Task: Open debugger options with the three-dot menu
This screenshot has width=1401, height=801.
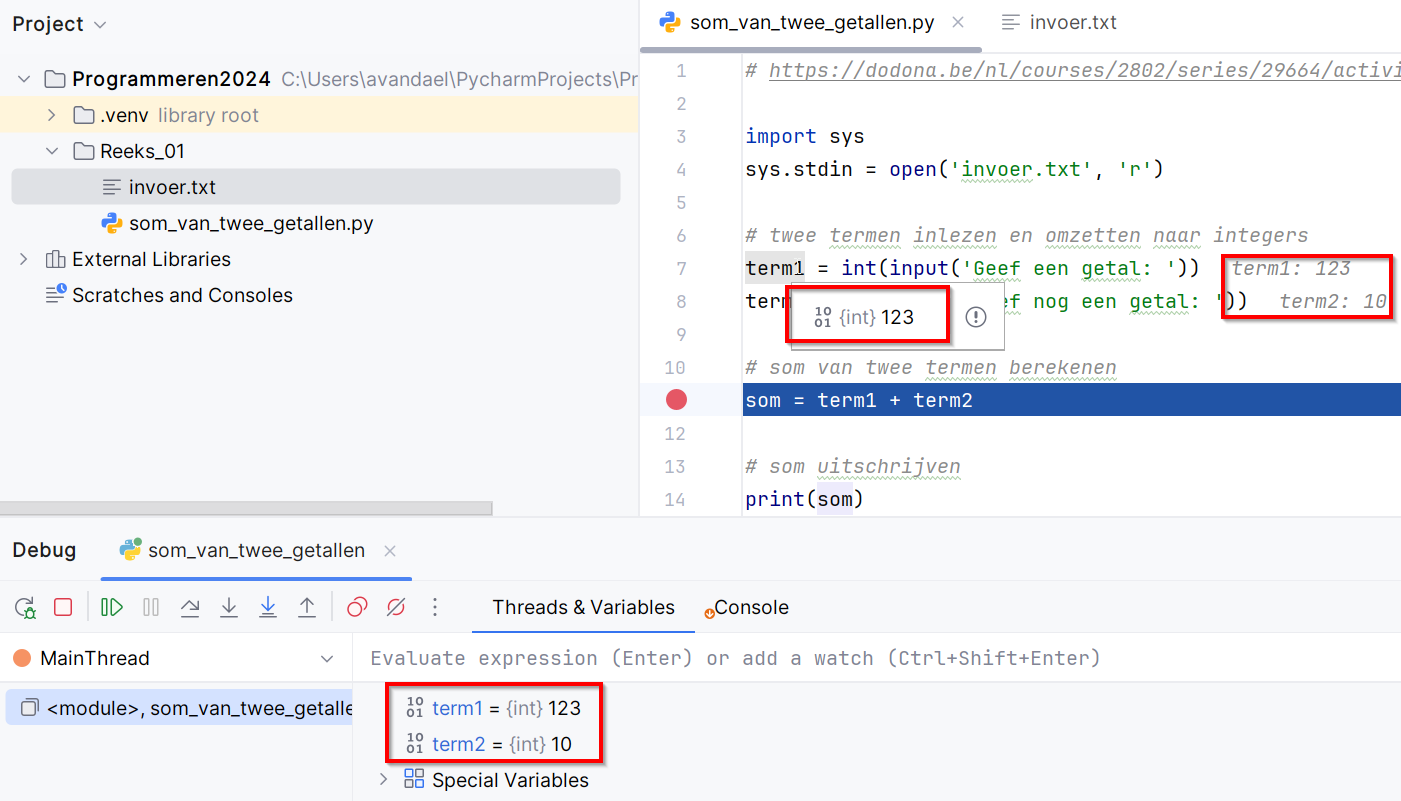Action: pyautogui.click(x=435, y=607)
